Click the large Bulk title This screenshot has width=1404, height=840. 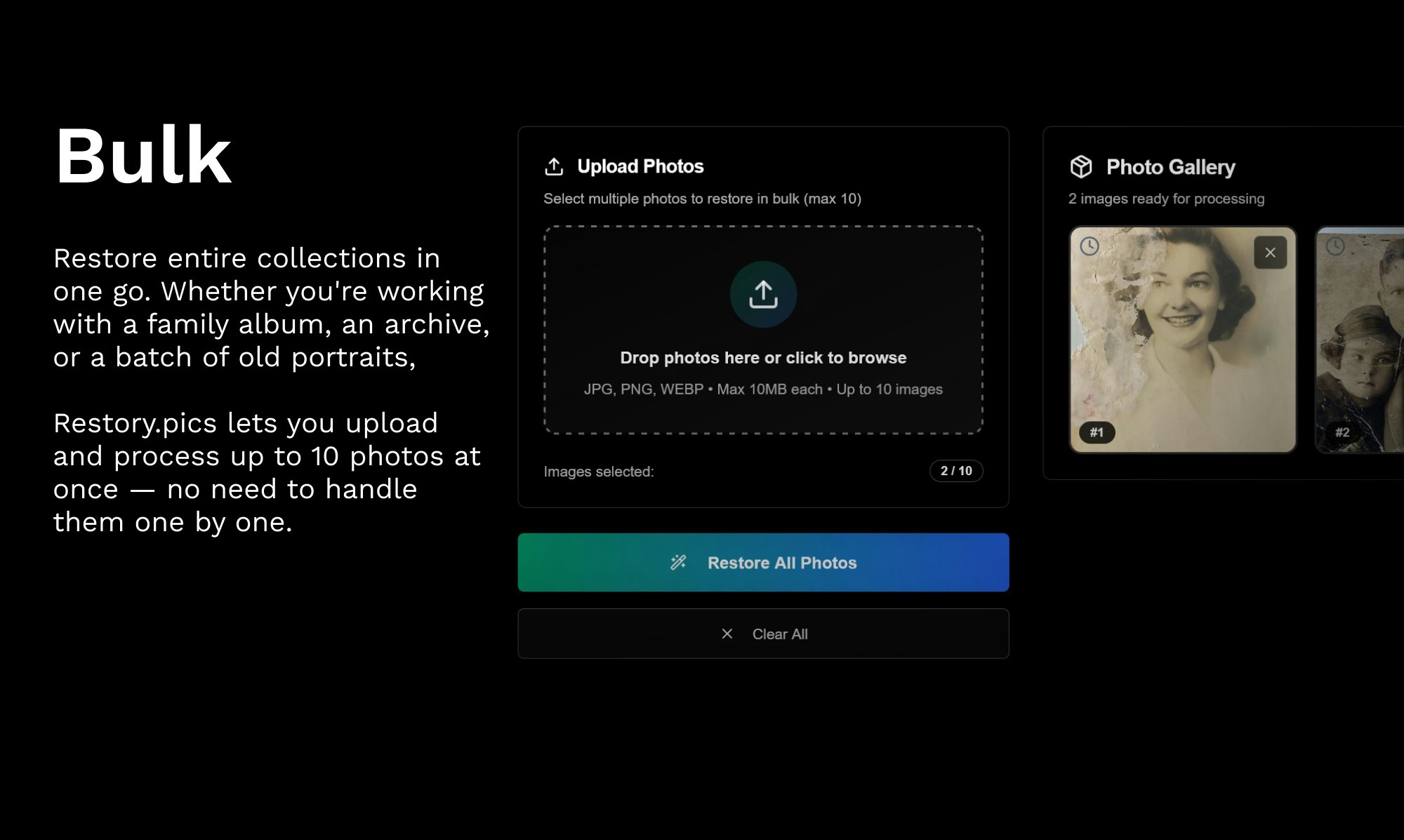tap(143, 155)
